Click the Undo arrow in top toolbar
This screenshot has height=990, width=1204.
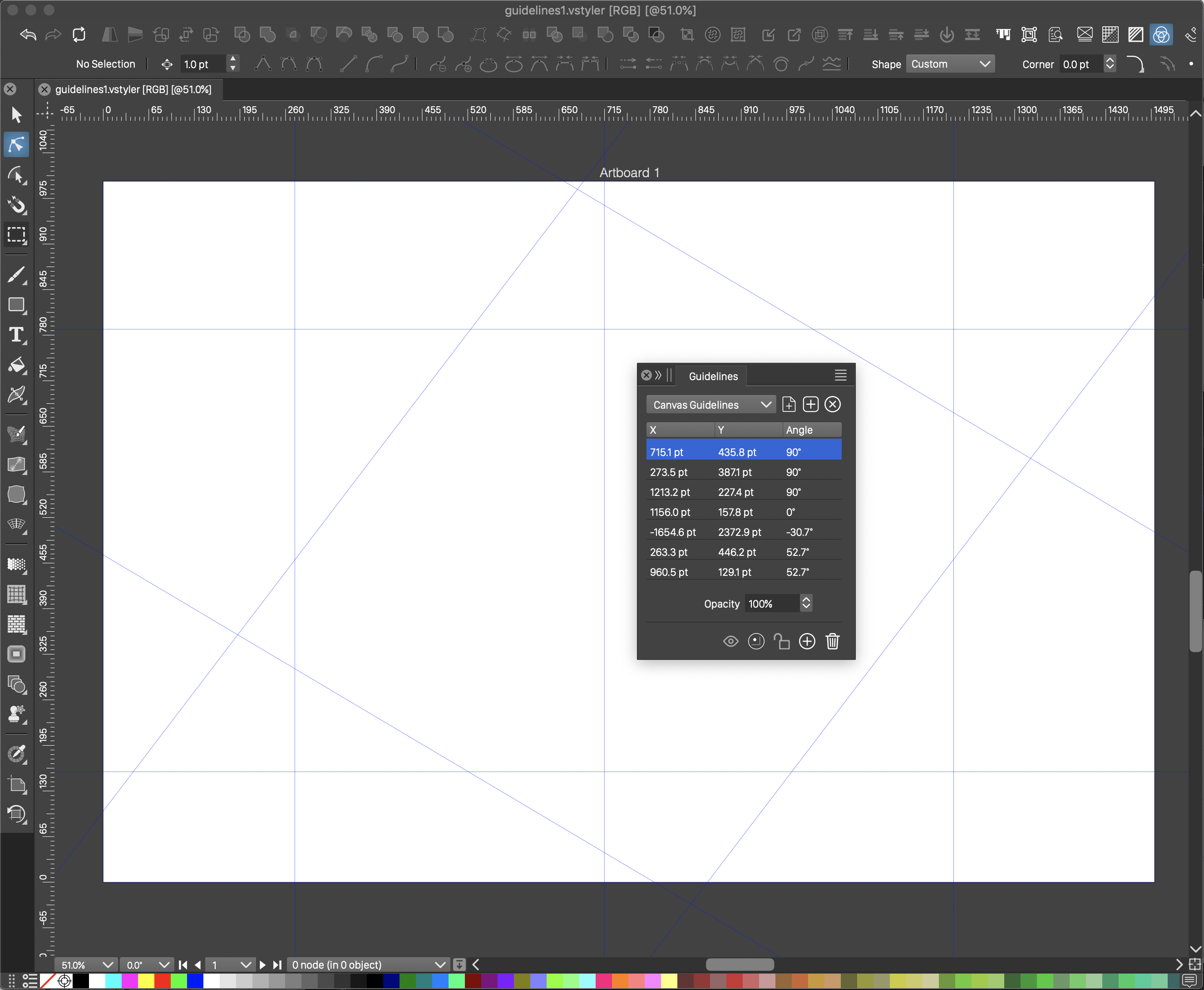[x=28, y=35]
